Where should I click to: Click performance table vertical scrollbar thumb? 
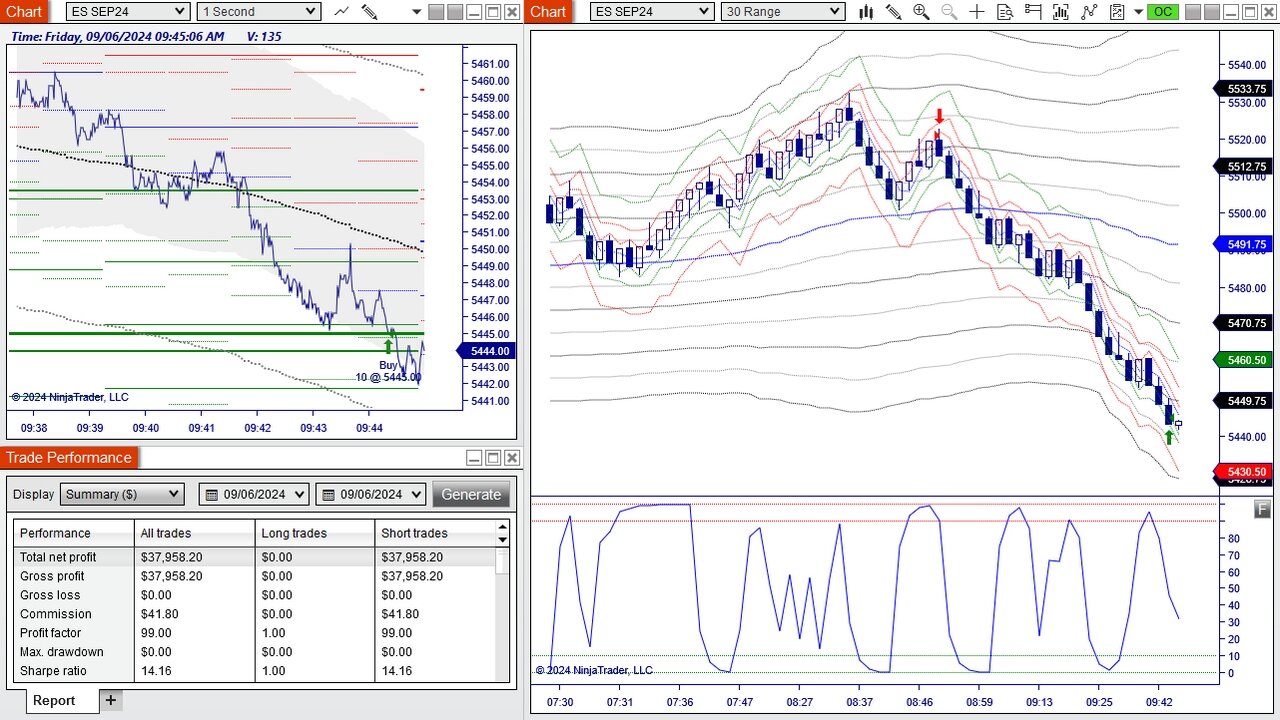[502, 560]
